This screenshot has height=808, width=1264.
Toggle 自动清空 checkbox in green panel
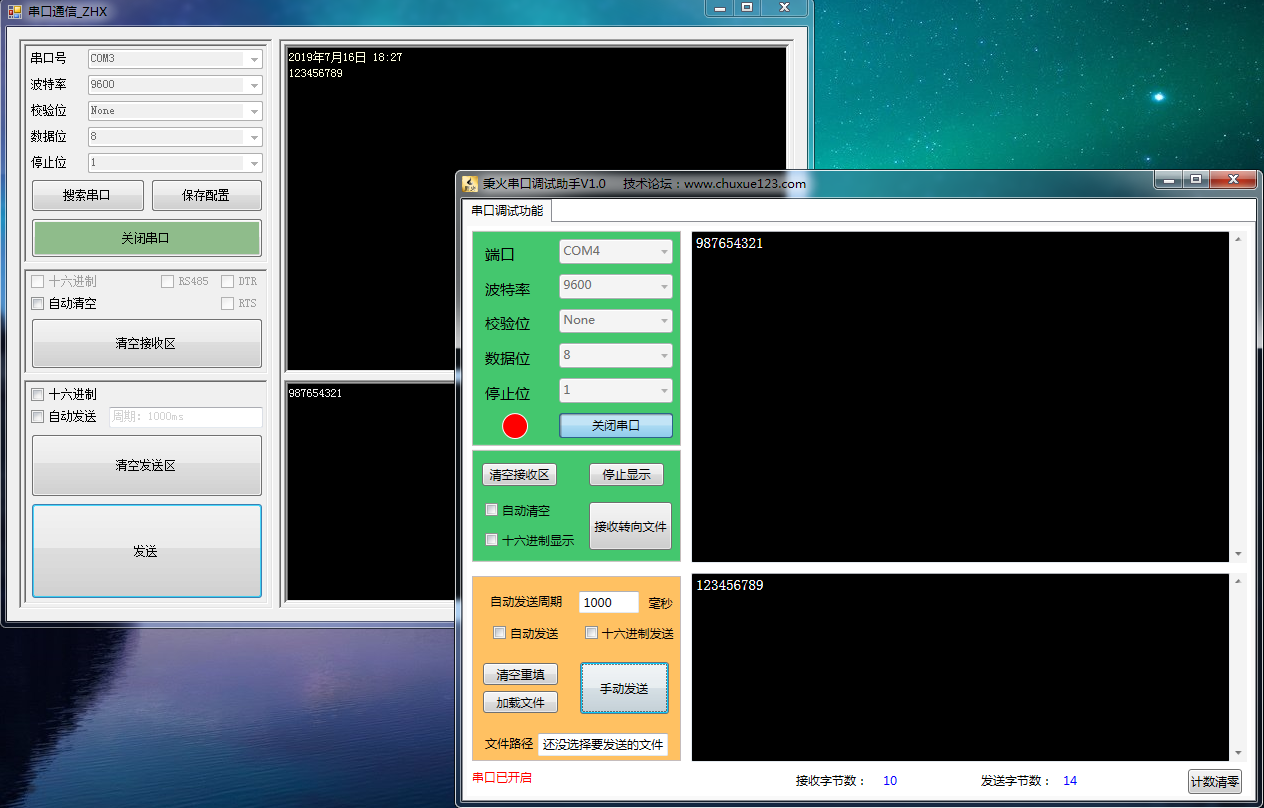coord(491,509)
